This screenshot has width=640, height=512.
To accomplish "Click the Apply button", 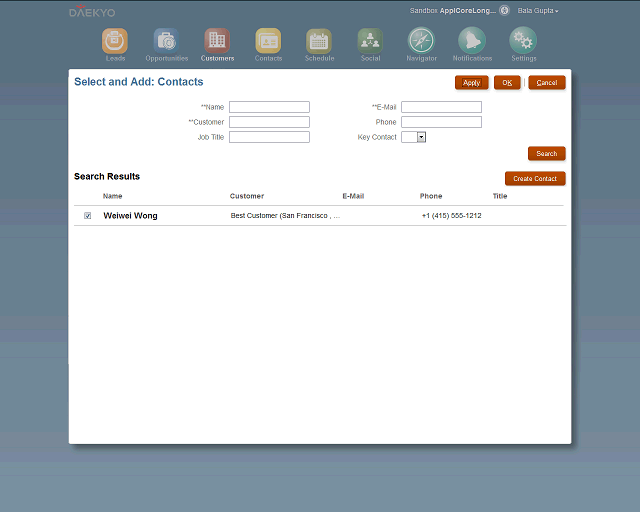I will 471,82.
